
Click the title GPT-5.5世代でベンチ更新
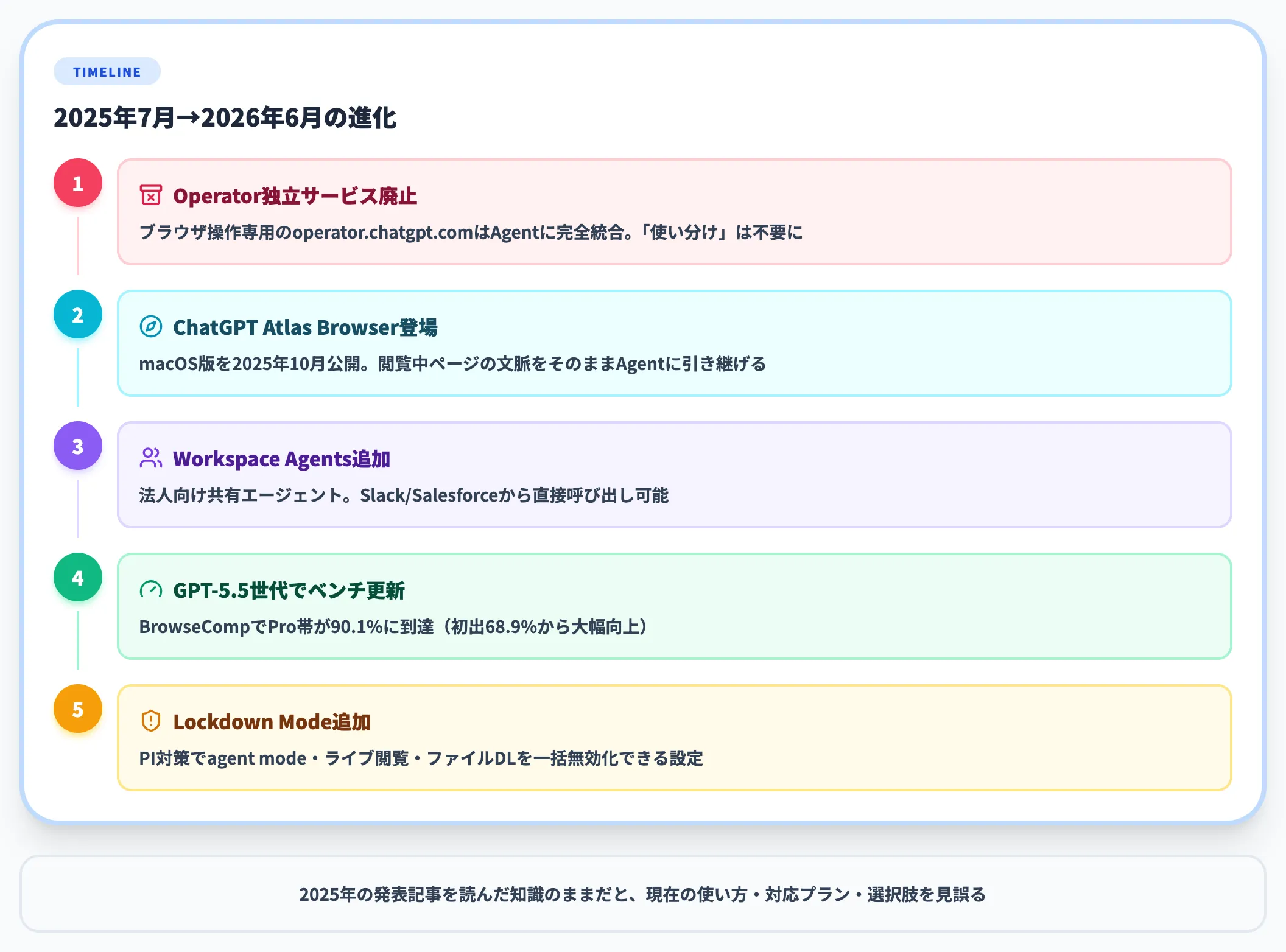289,590
